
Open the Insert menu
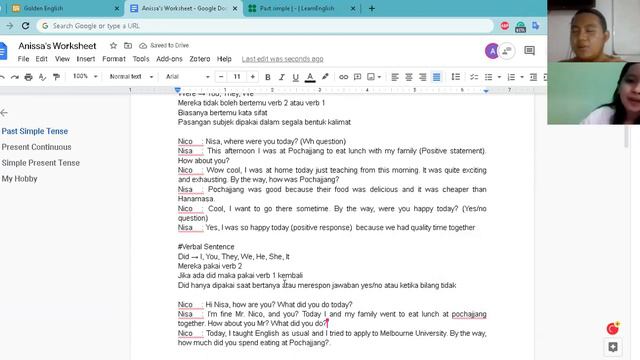pos(86,59)
